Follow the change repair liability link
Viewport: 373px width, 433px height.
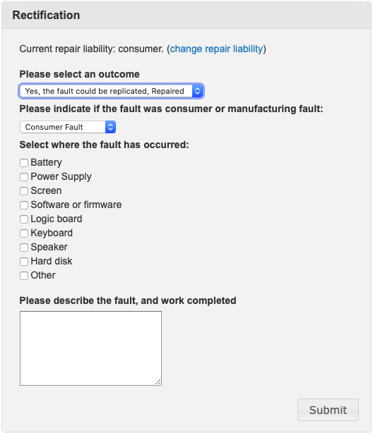click(217, 49)
